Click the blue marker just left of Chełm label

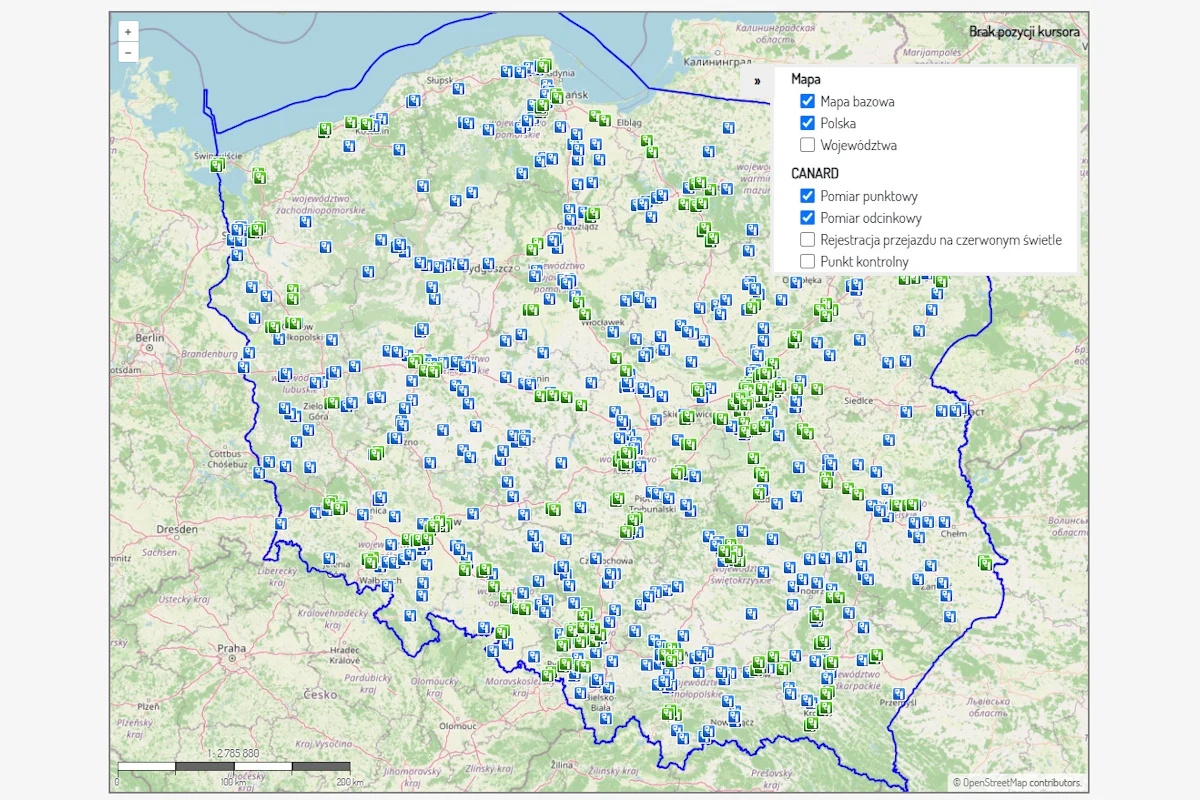pyautogui.click(x=944, y=523)
